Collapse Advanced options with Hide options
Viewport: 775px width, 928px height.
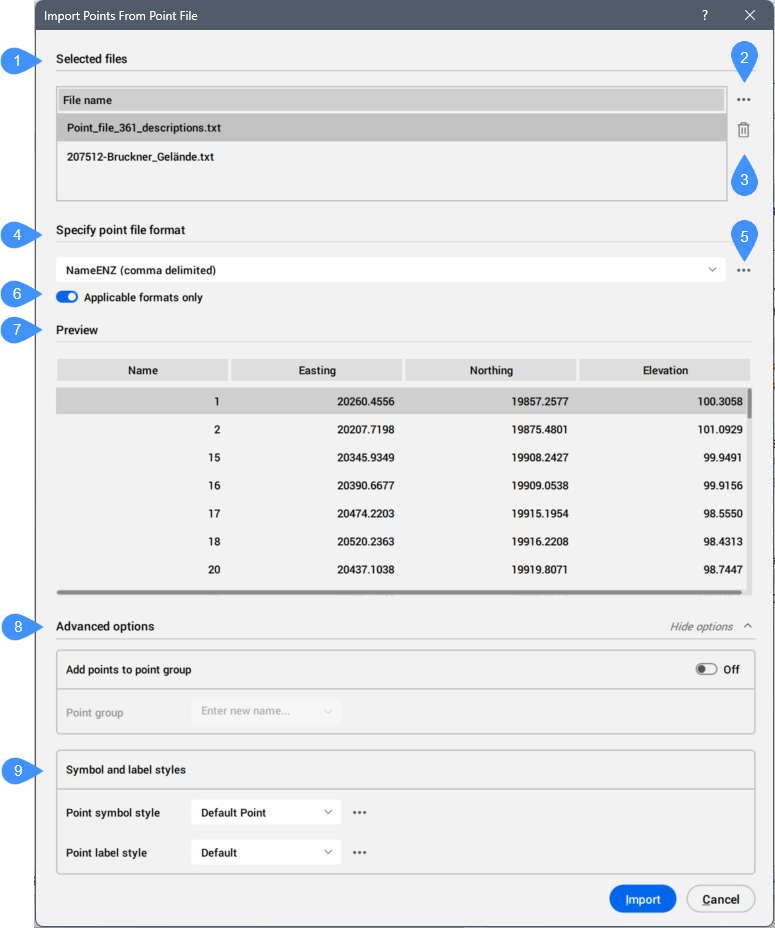point(710,627)
